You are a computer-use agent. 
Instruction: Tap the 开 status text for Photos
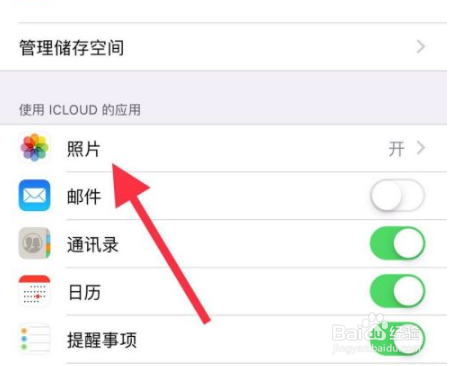(396, 149)
